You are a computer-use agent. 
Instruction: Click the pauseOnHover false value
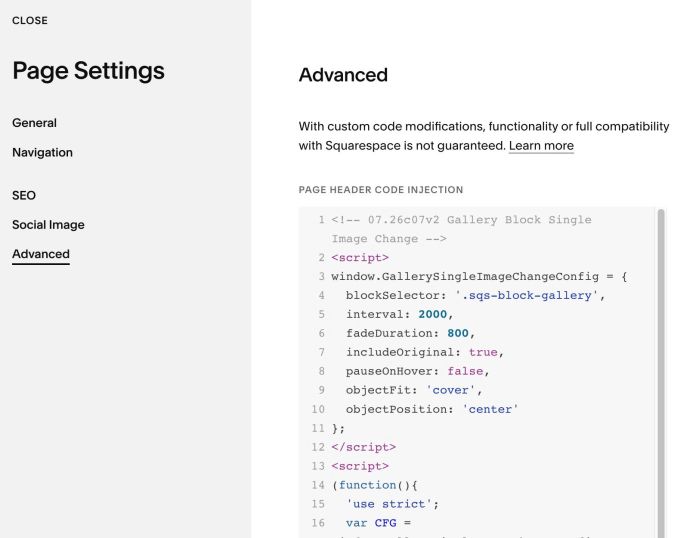[x=465, y=371]
